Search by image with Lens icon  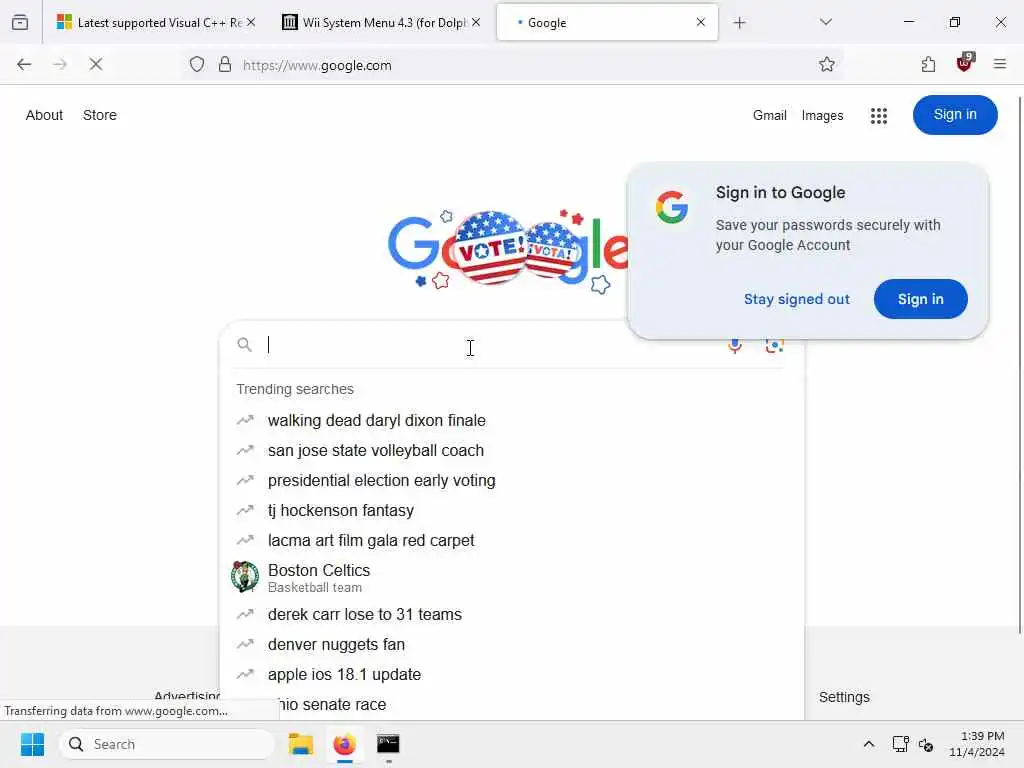click(x=775, y=346)
